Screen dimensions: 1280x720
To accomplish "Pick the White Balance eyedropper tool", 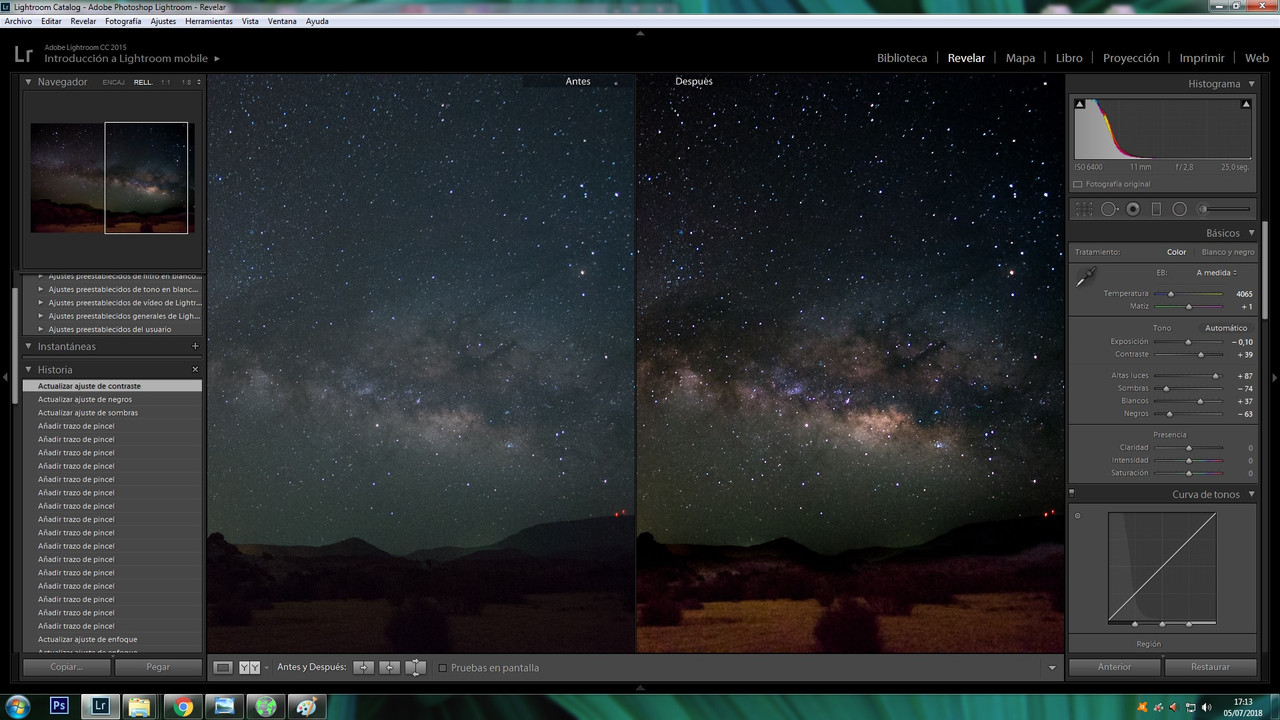I will pyautogui.click(x=1086, y=278).
